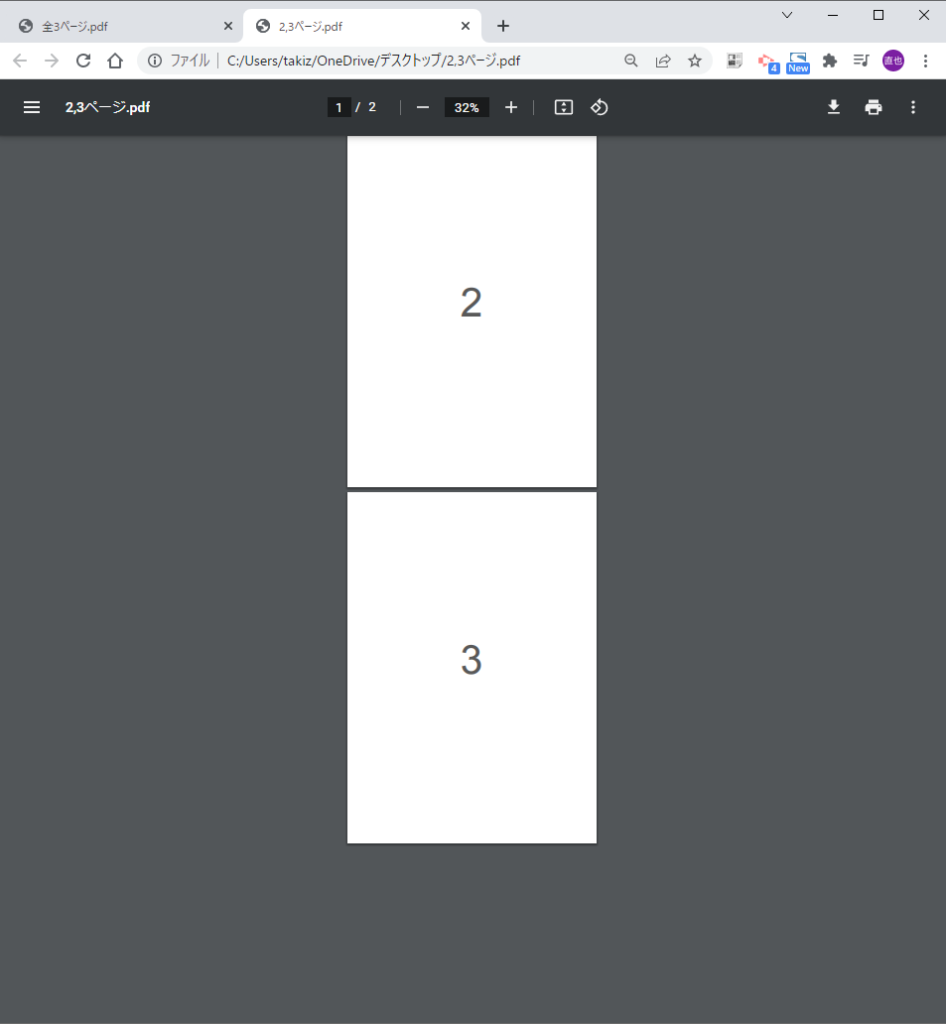Click the zoom magnifier icon in address bar
Viewport: 946px width, 1024px height.
coord(631,61)
